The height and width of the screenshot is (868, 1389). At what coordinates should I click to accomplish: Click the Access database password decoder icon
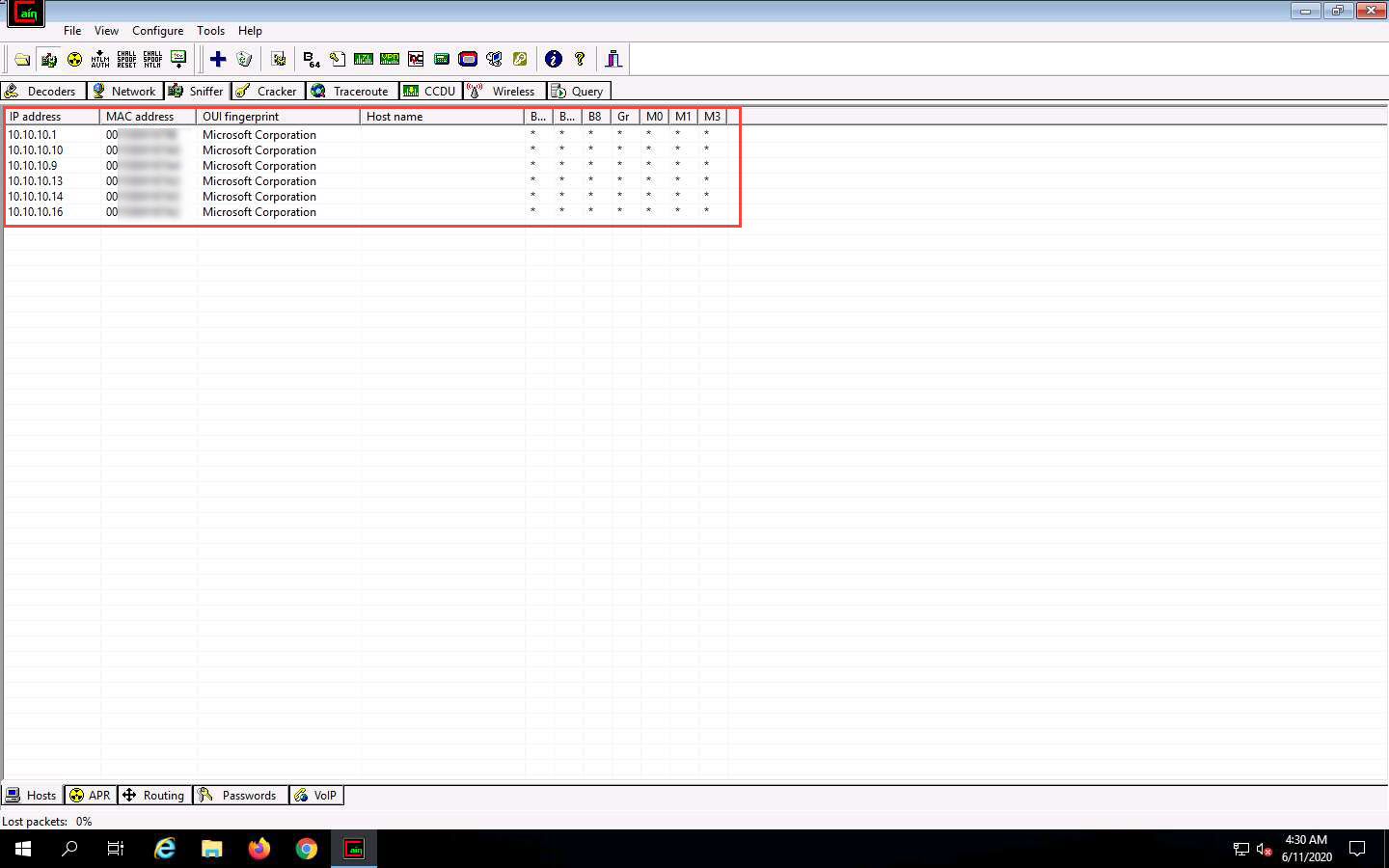coord(338,59)
